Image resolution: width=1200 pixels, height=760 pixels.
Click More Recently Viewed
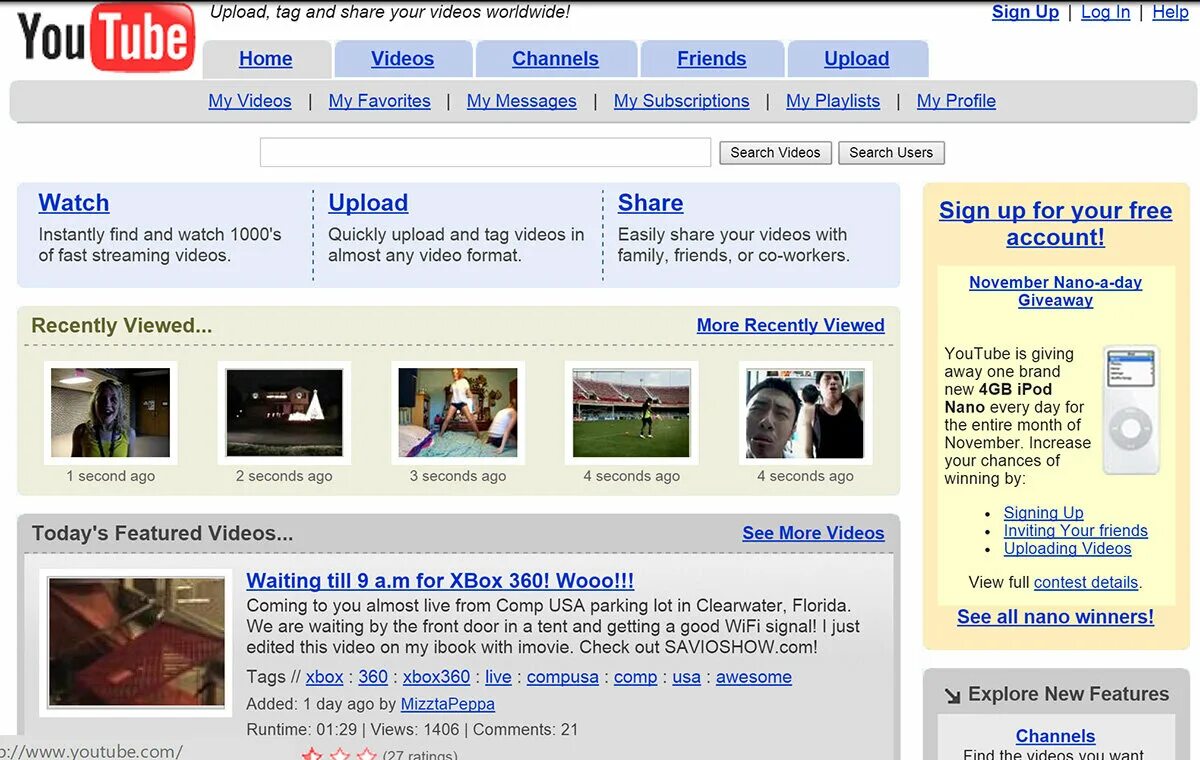pyautogui.click(x=791, y=325)
